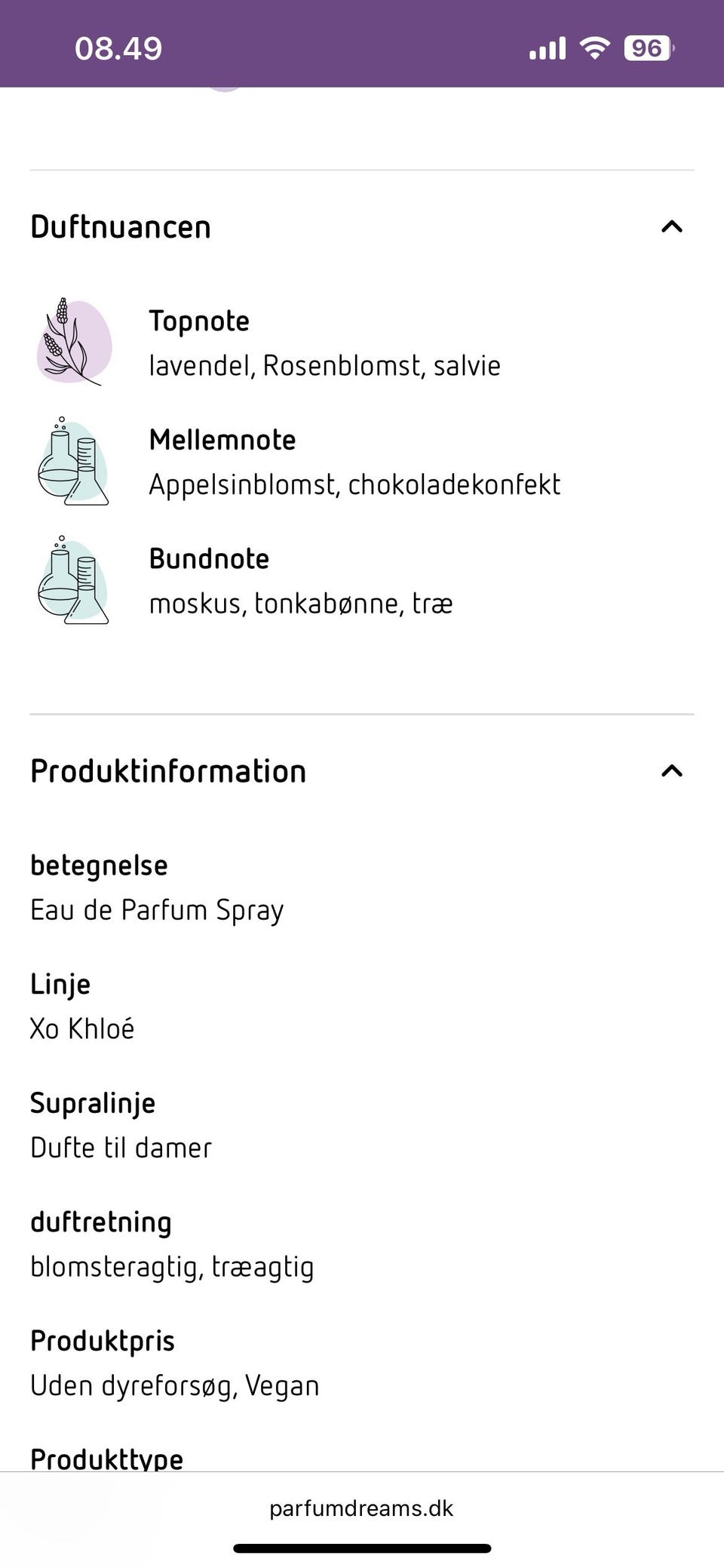This screenshot has height=1568, width=724.
Task: Collapse the Produktinformation section
Action: [x=672, y=770]
